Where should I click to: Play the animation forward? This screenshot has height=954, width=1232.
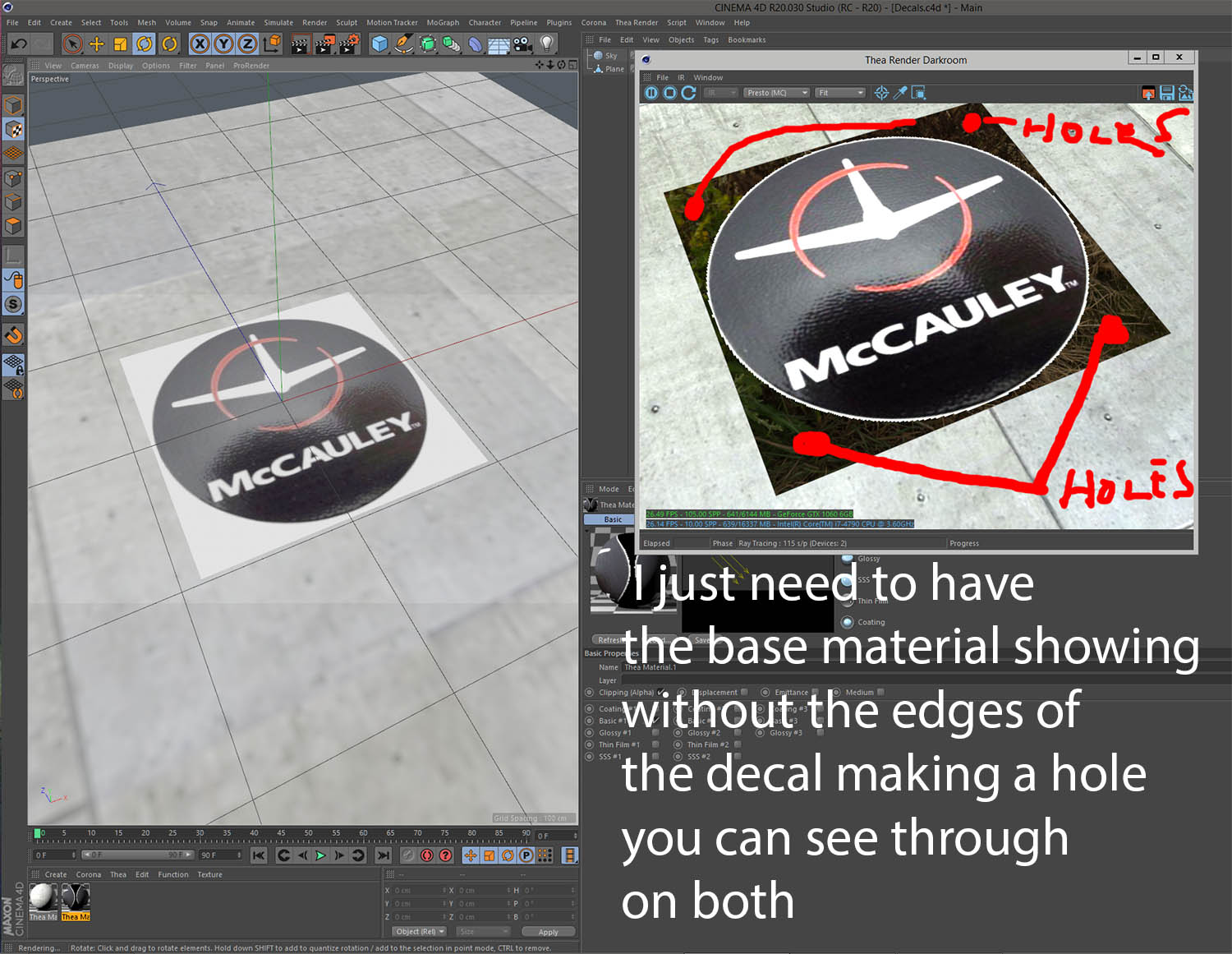pyautogui.click(x=320, y=855)
